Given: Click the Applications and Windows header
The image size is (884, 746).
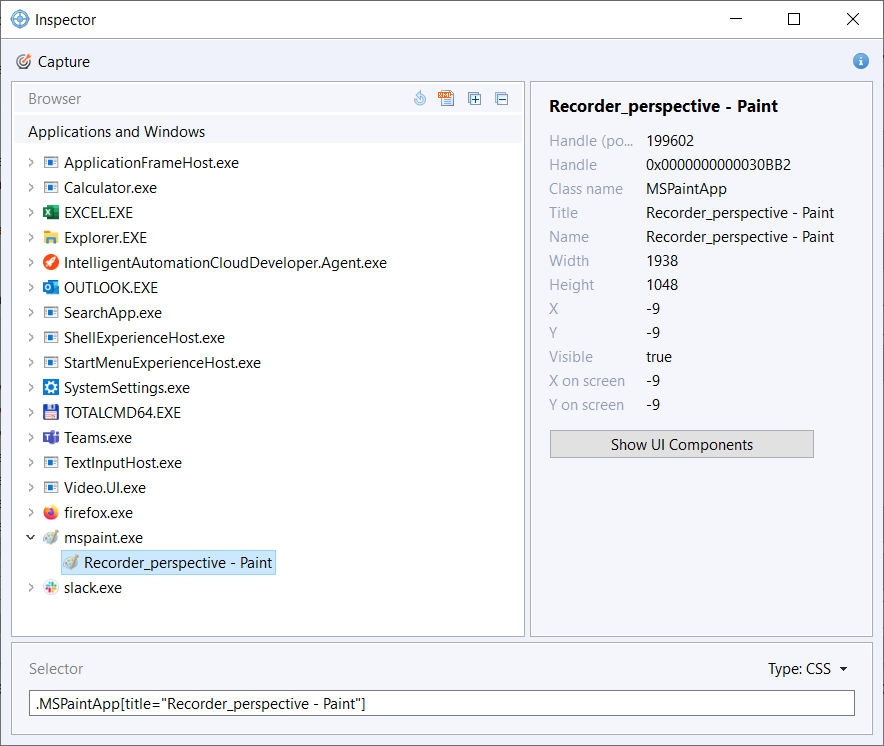Looking at the screenshot, I should pyautogui.click(x=117, y=131).
